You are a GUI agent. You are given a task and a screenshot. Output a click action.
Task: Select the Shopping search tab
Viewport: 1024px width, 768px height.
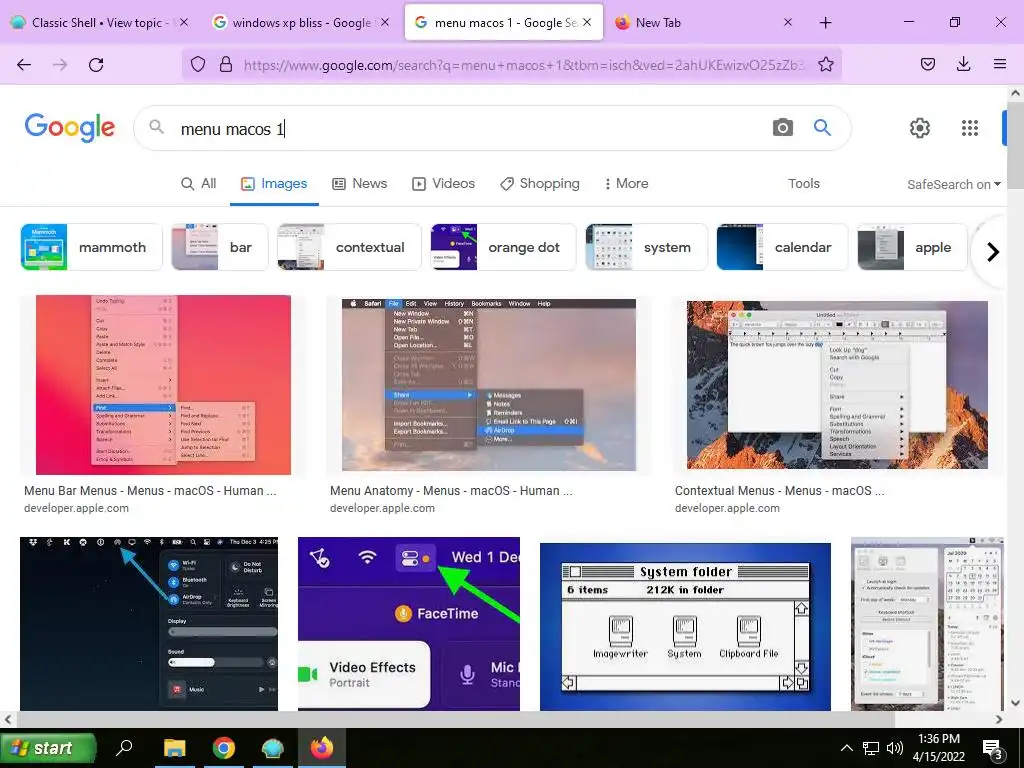(x=540, y=184)
